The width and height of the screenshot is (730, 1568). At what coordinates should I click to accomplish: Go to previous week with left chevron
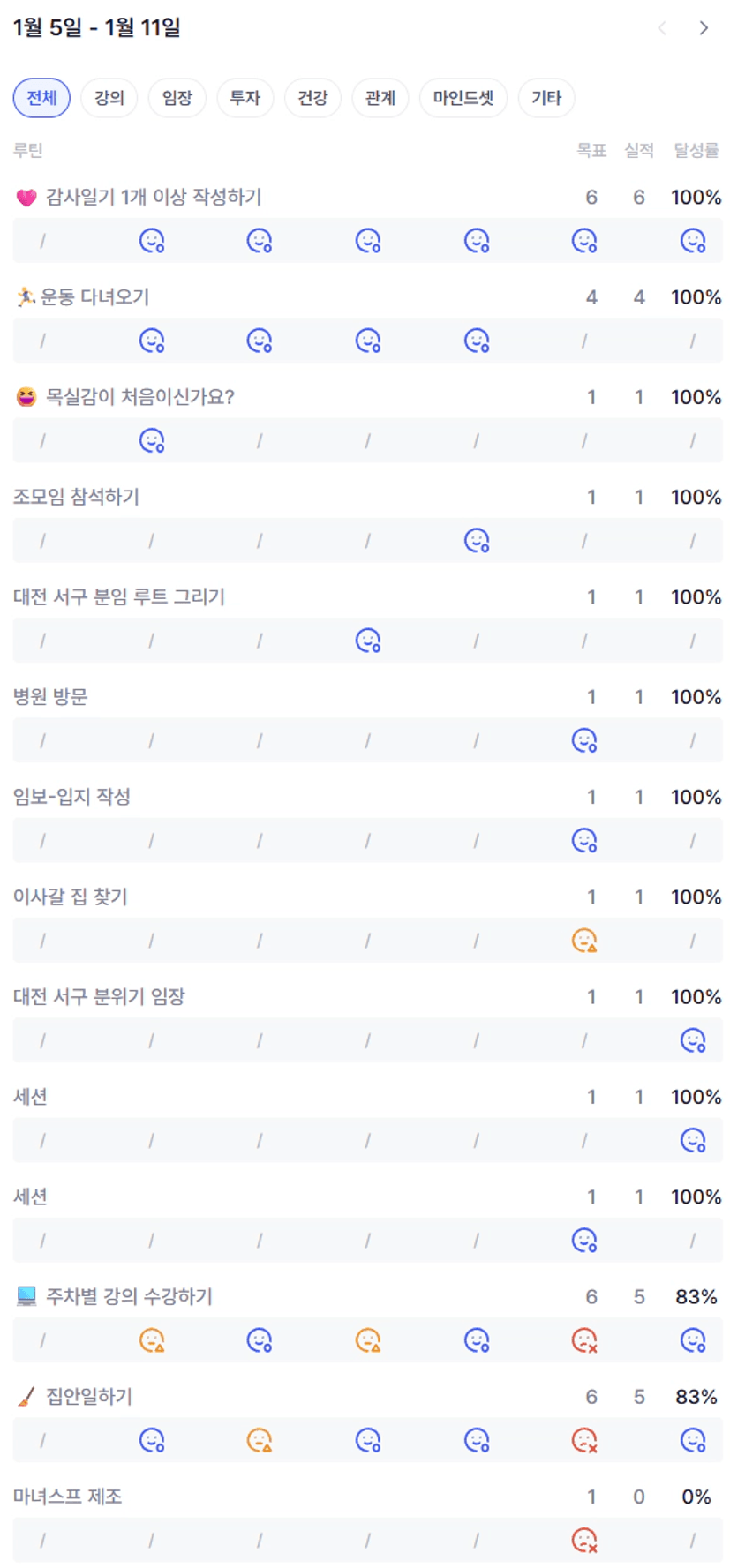(x=662, y=28)
